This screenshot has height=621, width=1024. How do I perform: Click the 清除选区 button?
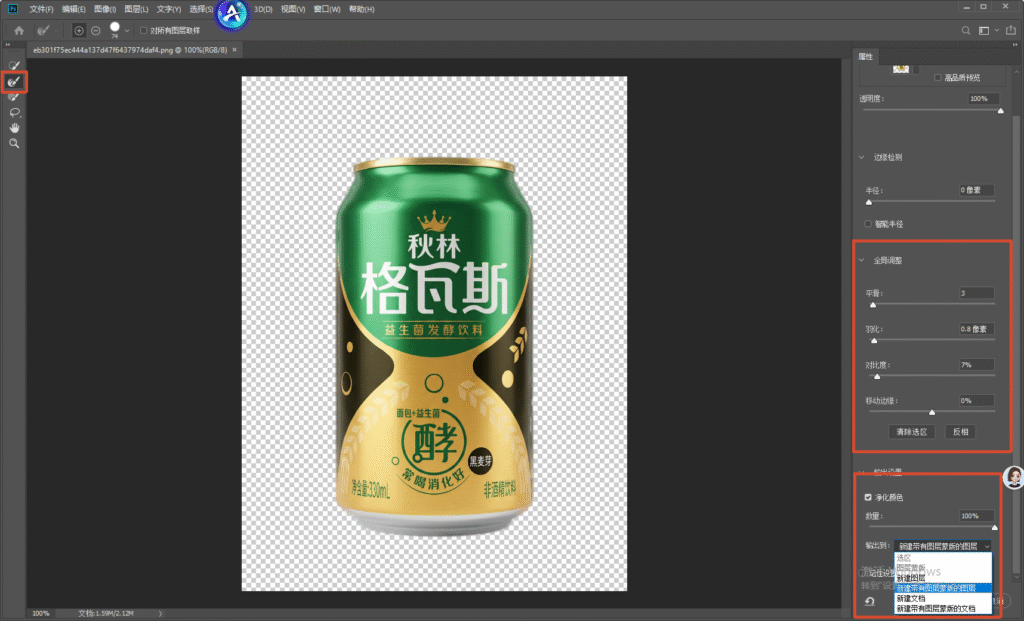pyautogui.click(x=912, y=432)
